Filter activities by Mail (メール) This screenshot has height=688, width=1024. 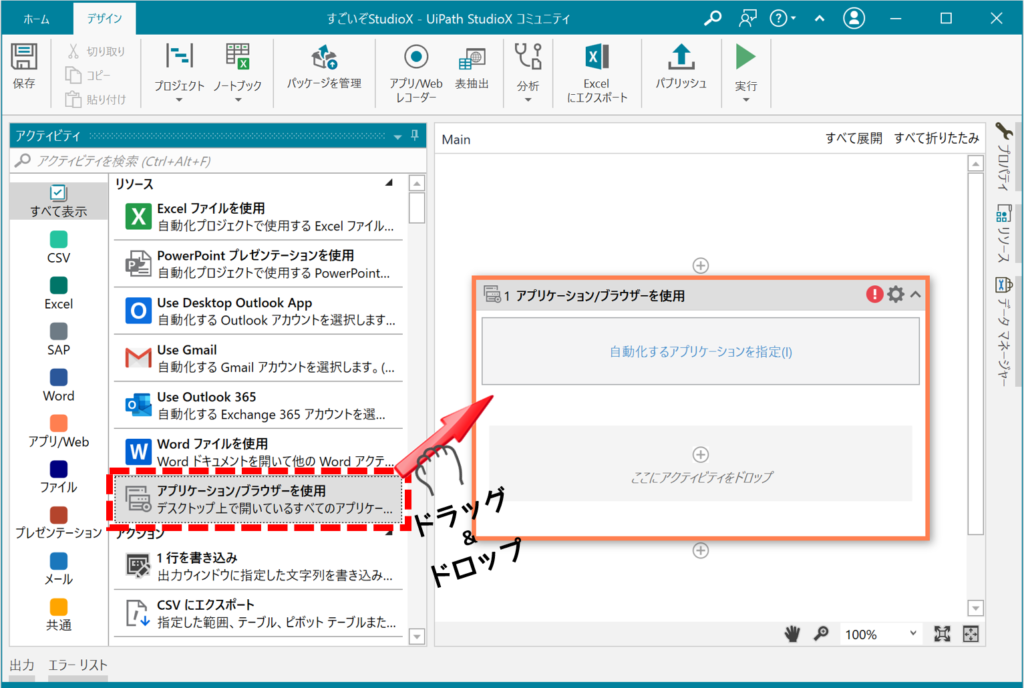[59, 569]
